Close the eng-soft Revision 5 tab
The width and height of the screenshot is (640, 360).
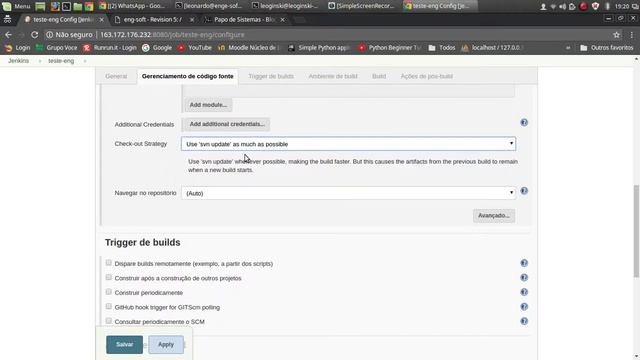click(192, 20)
